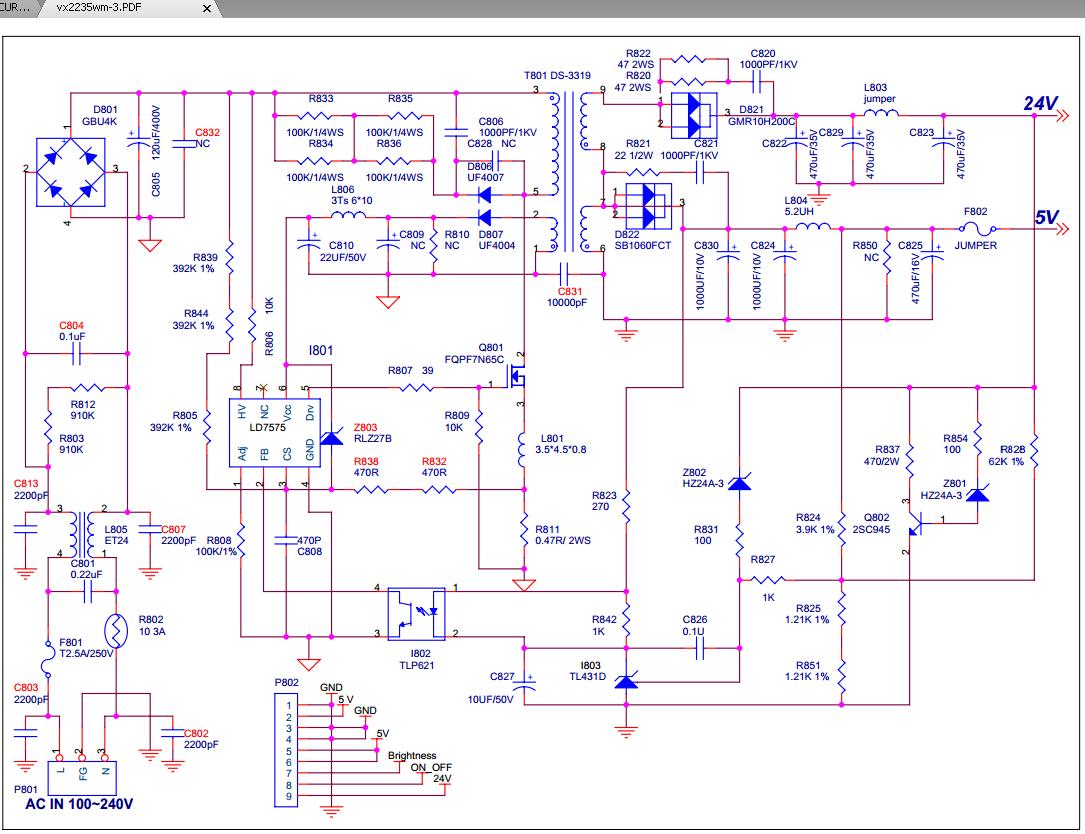Click the '0.47R/ 2WS' value of R811
1085x834 pixels.
click(563, 540)
